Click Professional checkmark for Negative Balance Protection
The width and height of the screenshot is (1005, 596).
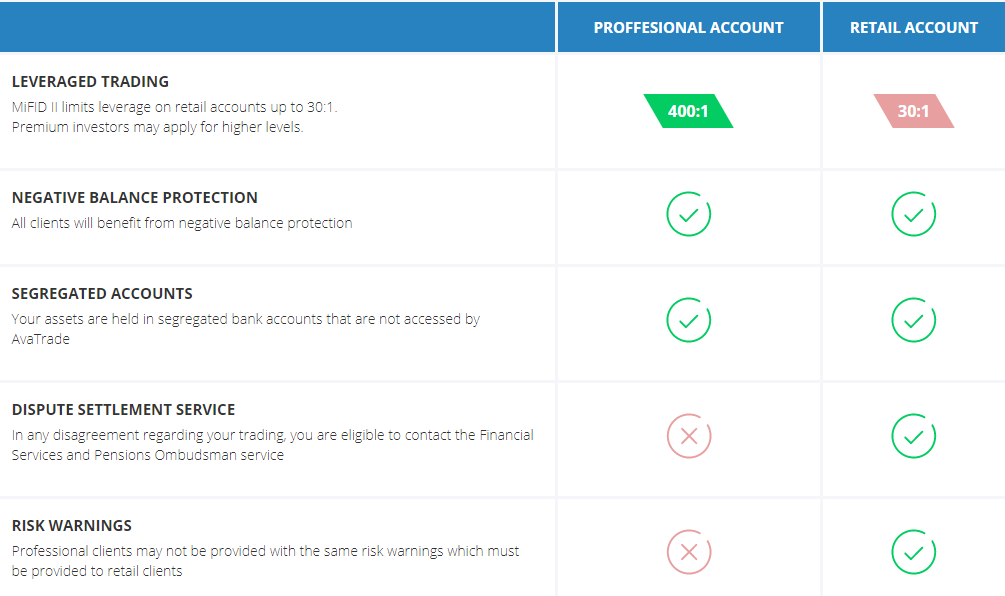688,214
